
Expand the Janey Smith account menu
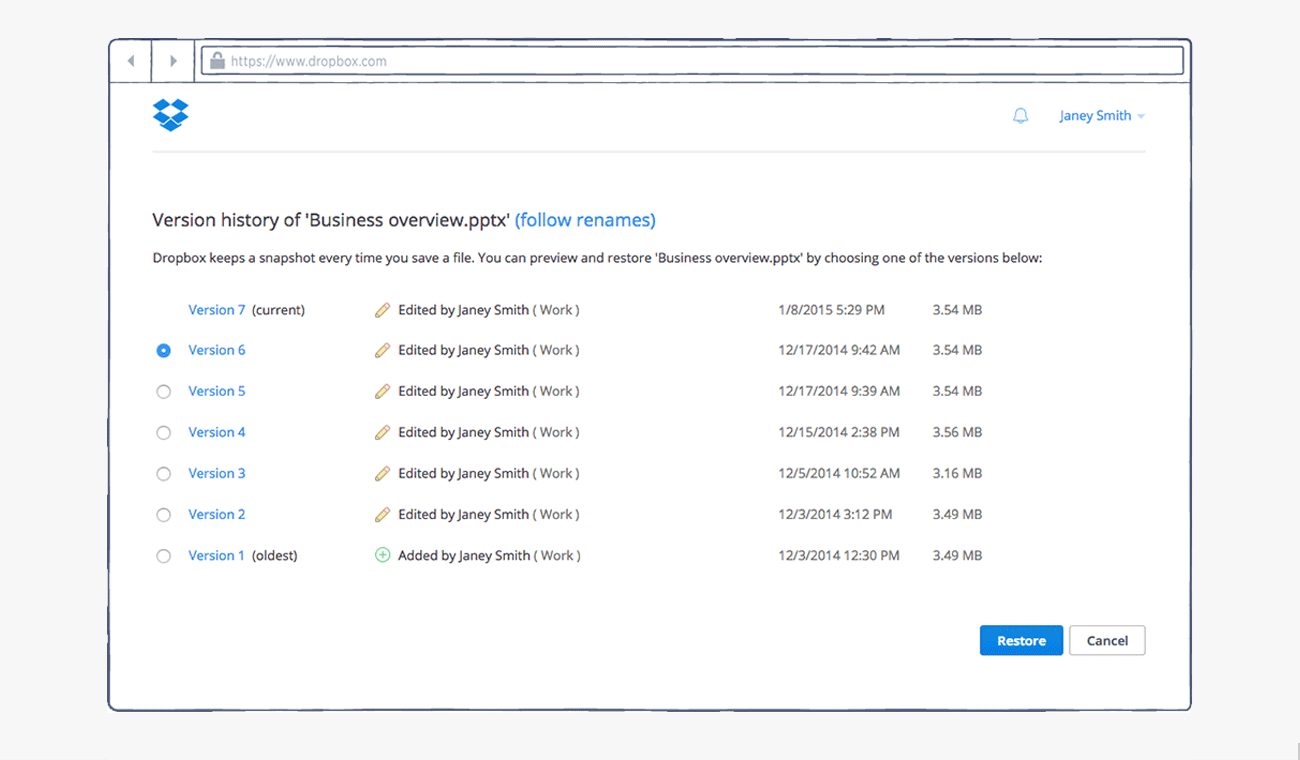pyautogui.click(x=1102, y=116)
